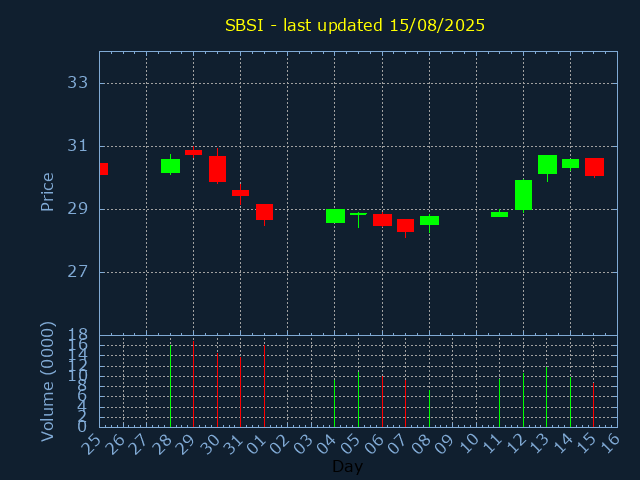640x480 pixels.
Task: Click the red volume bar for day 29
Action: point(193,384)
